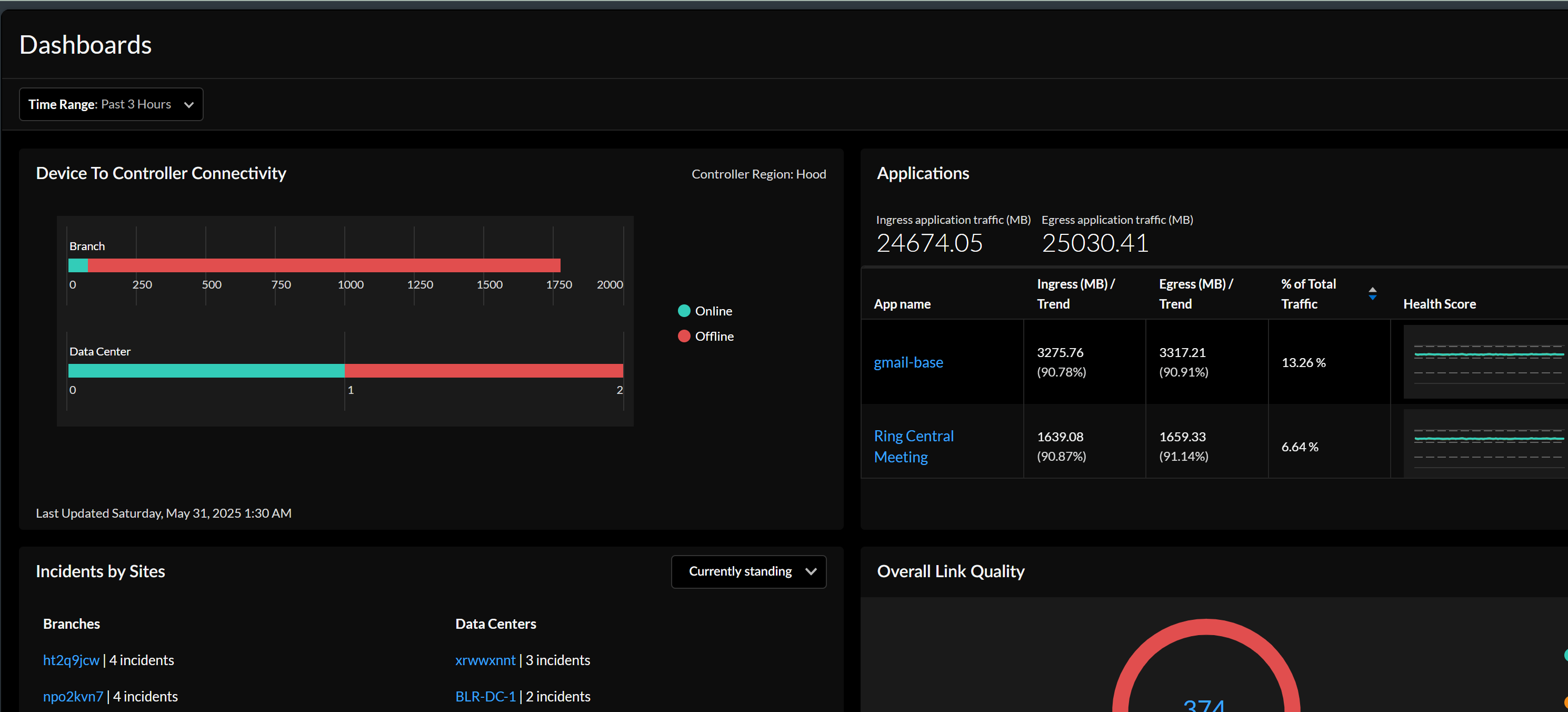Screen dimensions: 1568x712
Task: Toggle the Offline legend marker
Action: pyautogui.click(x=684, y=336)
